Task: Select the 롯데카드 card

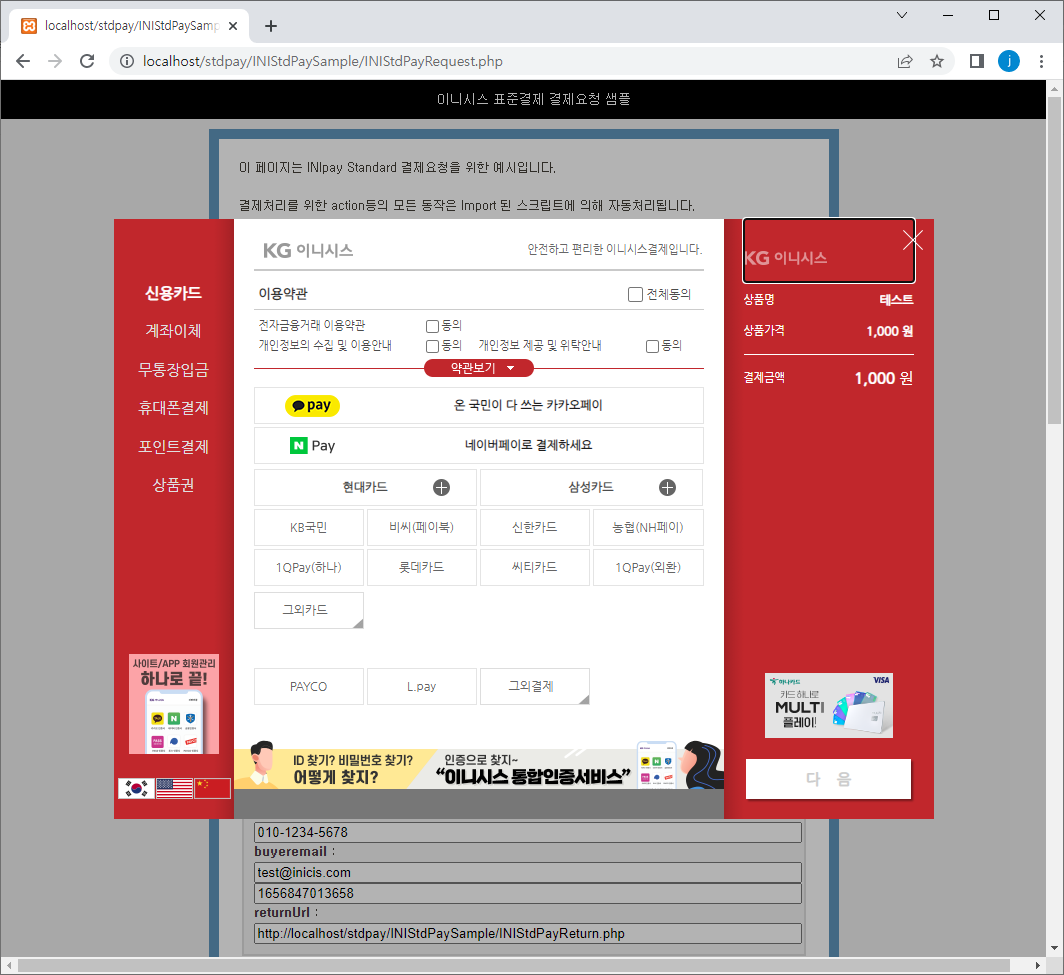Action: [421, 567]
